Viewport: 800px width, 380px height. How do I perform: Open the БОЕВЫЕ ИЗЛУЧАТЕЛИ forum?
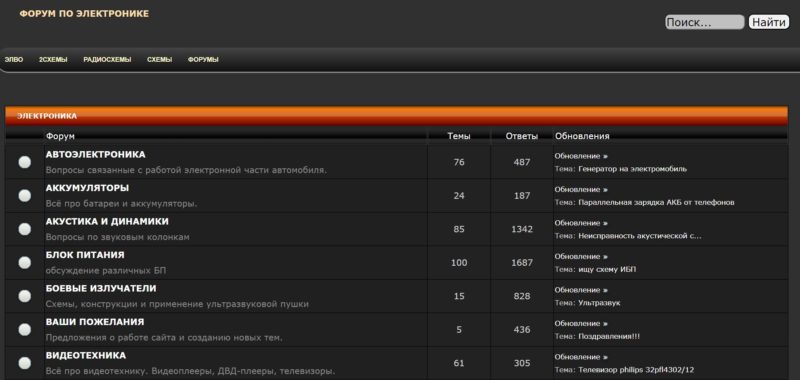[101, 288]
